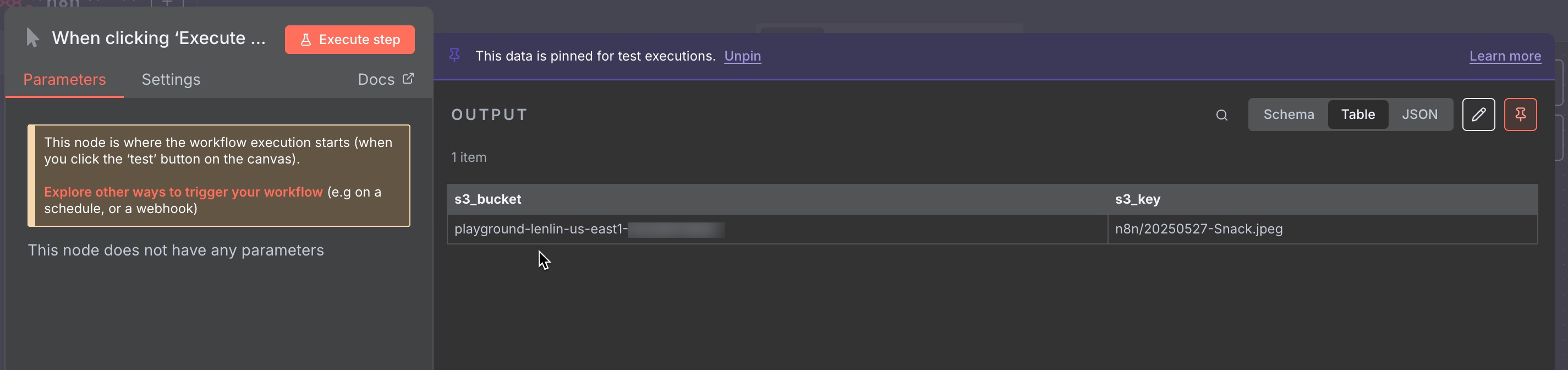Edit output with the pencil icon
This screenshot has width=1568, height=370.
tap(1478, 115)
